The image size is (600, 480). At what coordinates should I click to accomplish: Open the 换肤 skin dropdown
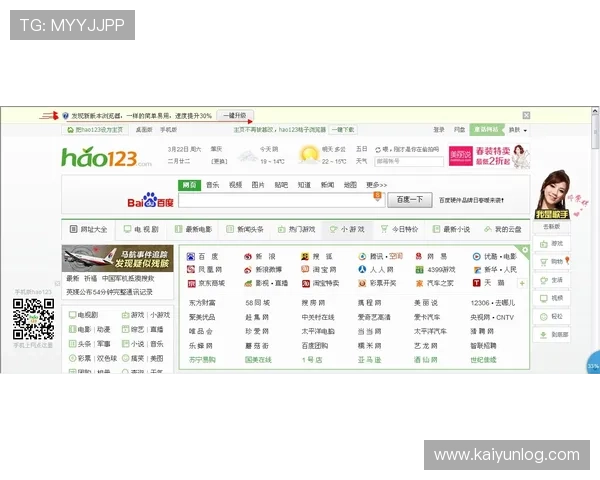[517, 130]
